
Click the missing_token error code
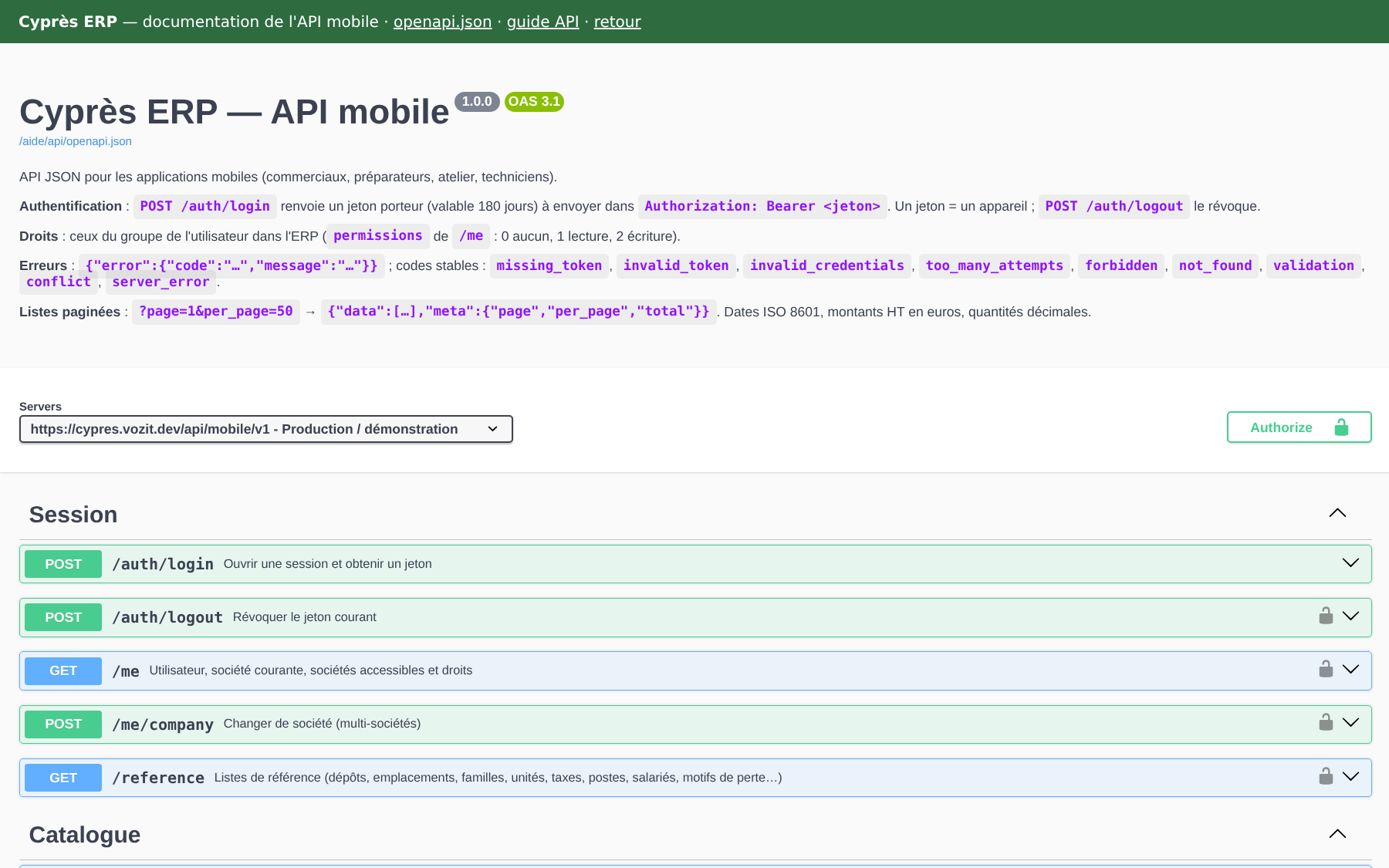pyautogui.click(x=549, y=265)
